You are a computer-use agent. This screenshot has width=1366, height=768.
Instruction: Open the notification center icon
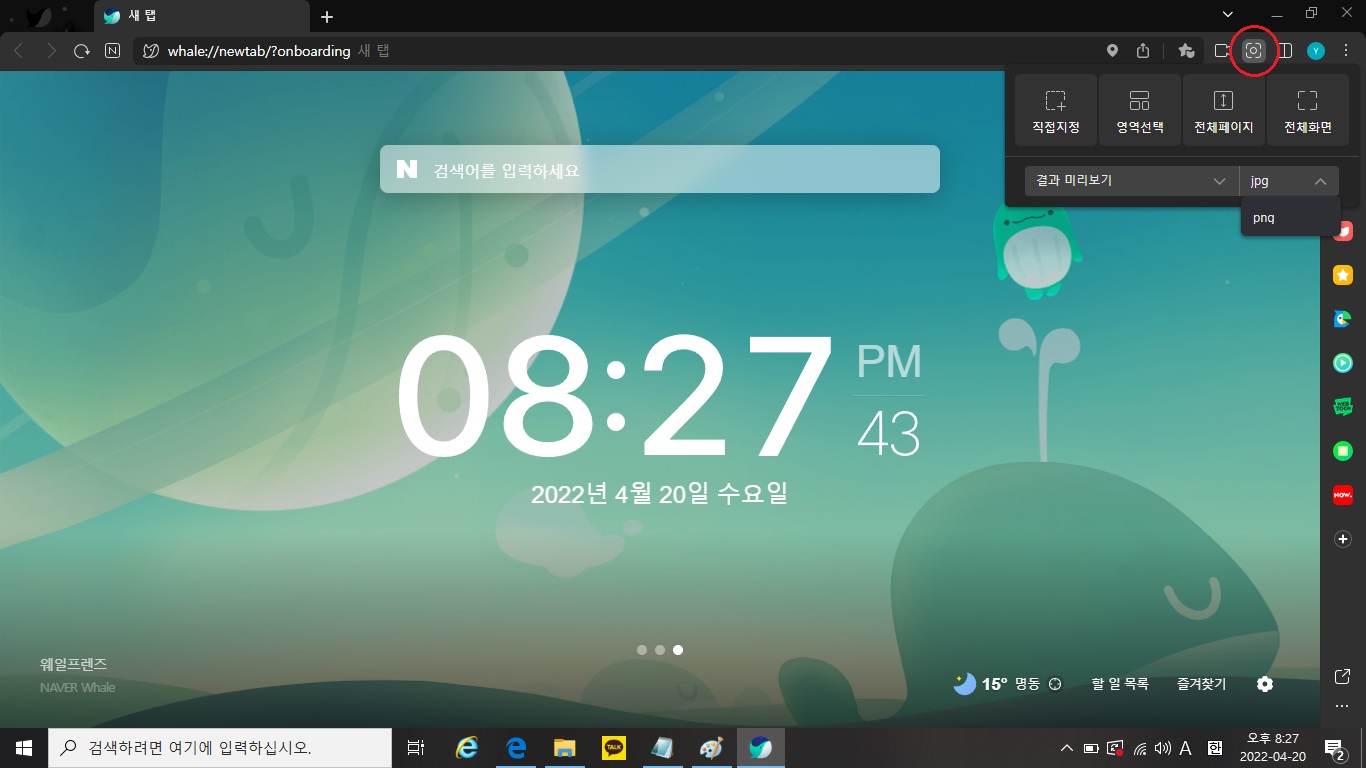point(1334,748)
